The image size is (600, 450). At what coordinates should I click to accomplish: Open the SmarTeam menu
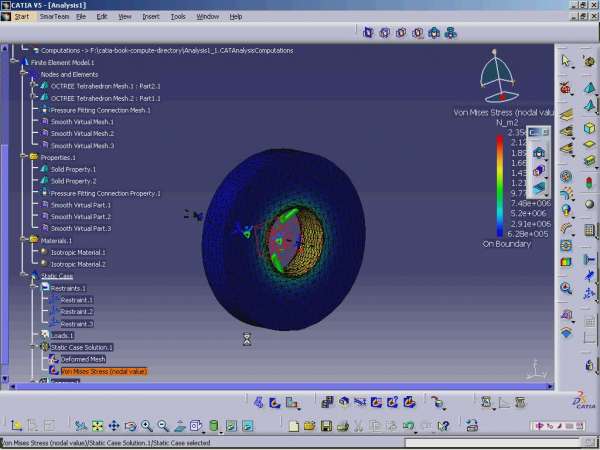[54, 16]
